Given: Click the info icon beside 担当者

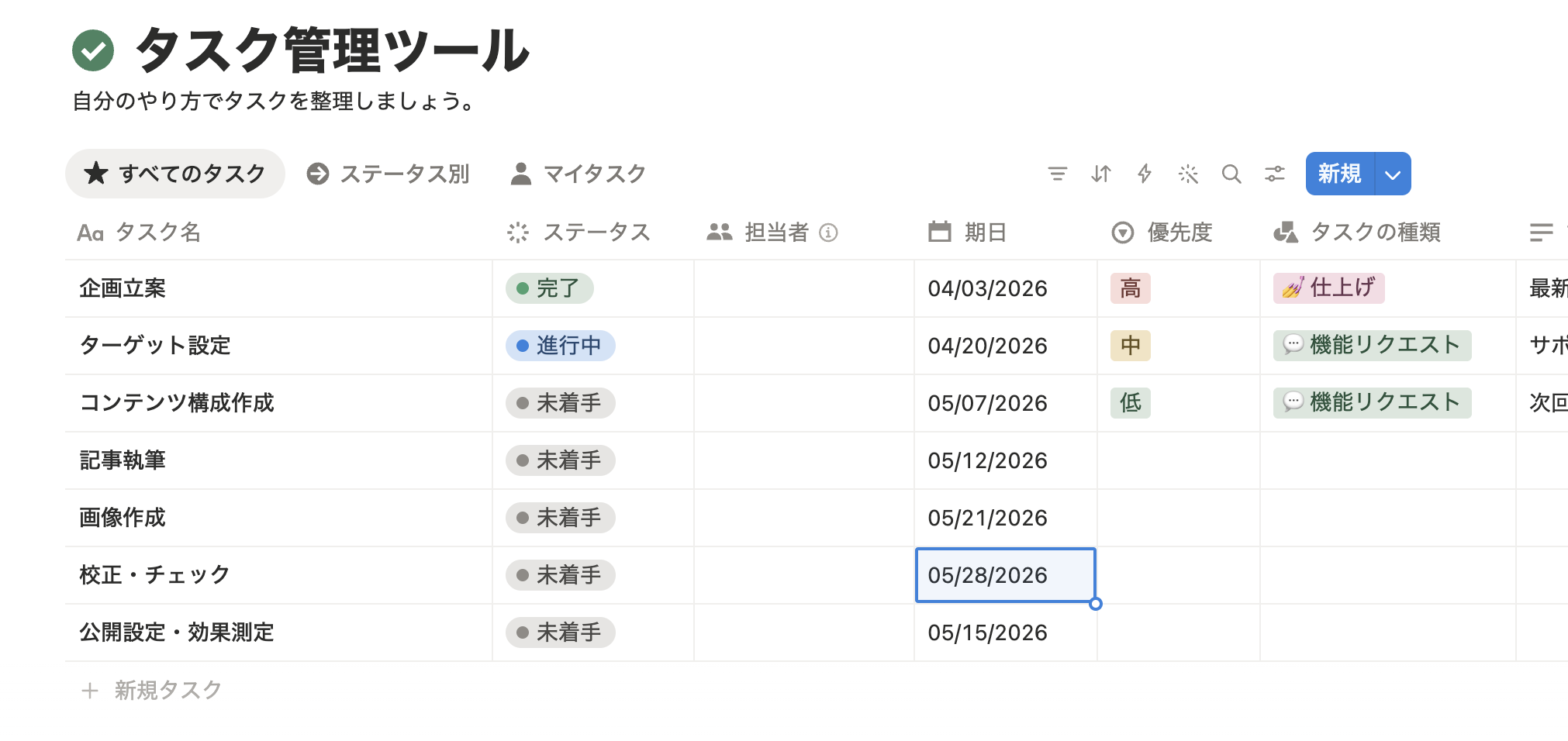Looking at the screenshot, I should click(828, 233).
